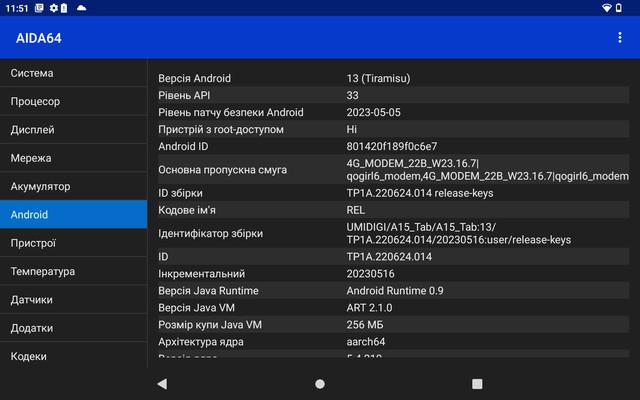Image resolution: width=640 pixels, height=400 pixels.
Task: Select the incremental value 20230516
Action: tap(370, 273)
